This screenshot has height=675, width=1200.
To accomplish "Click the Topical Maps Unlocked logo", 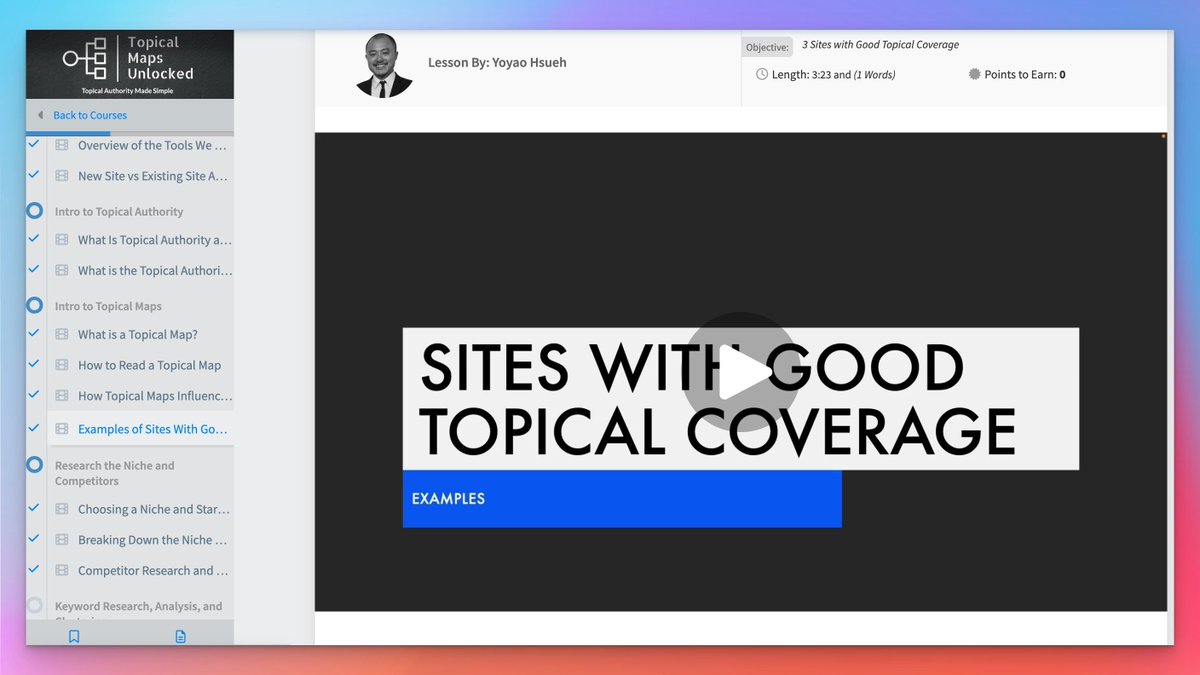I will tap(129, 64).
